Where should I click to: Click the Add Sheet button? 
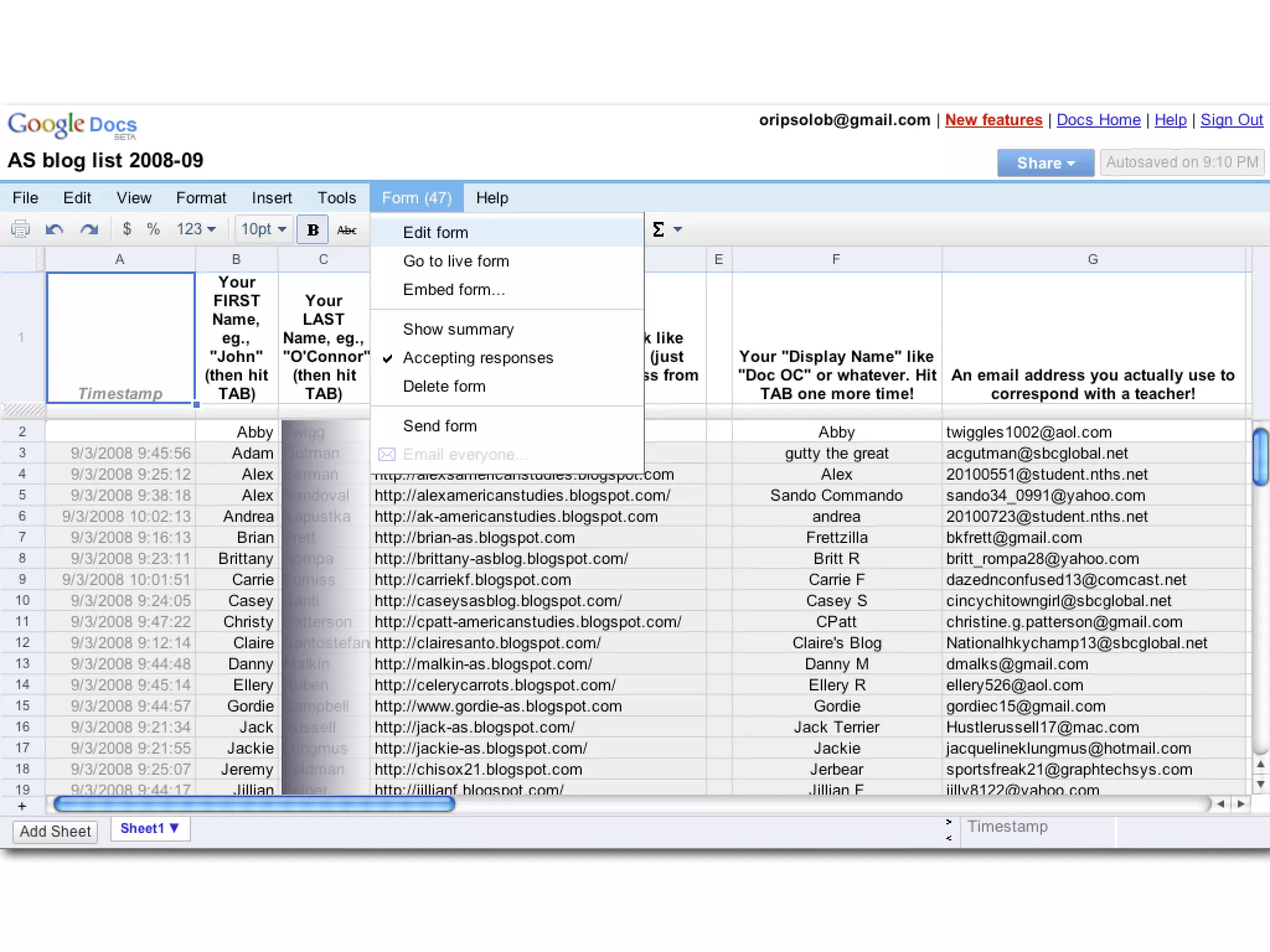coord(55,831)
